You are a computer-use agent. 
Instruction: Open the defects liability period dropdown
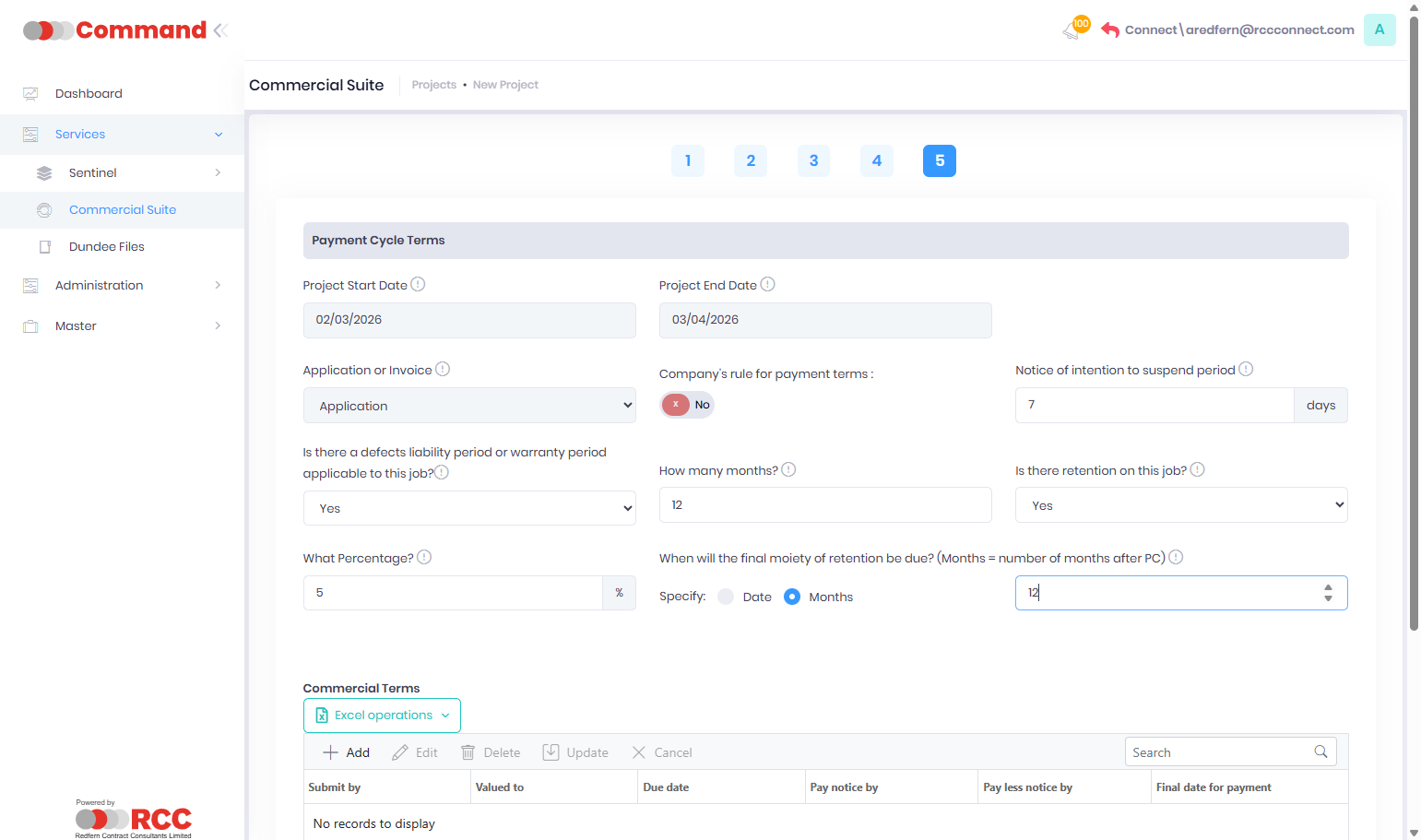click(469, 508)
